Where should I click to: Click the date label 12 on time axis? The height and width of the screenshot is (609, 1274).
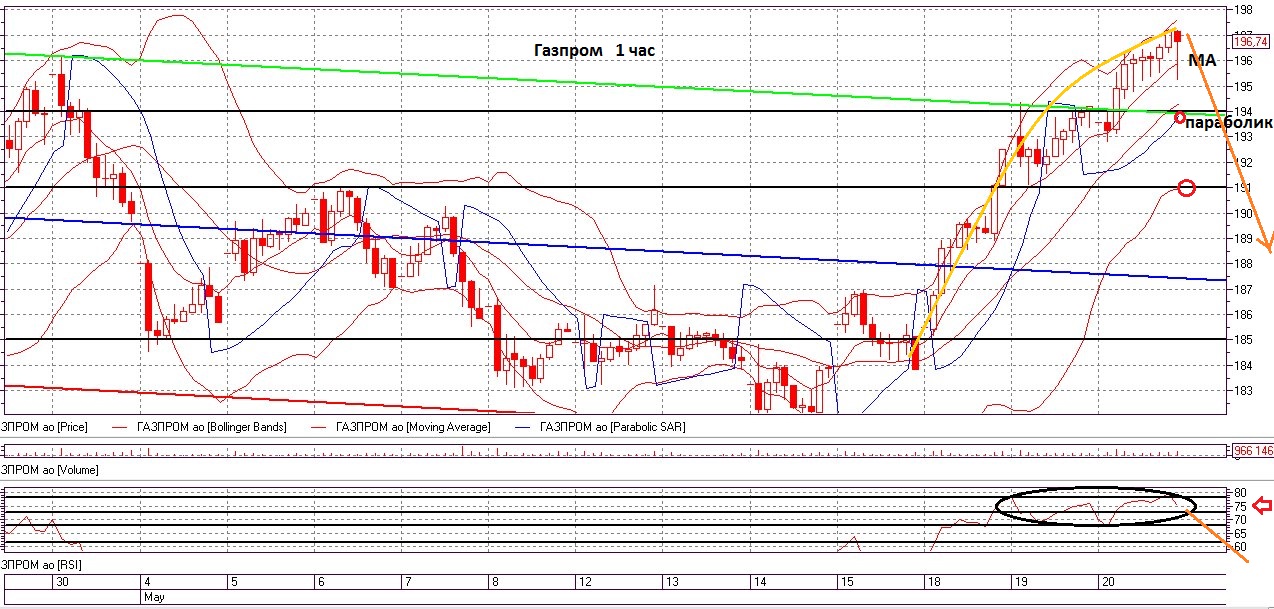pos(585,581)
